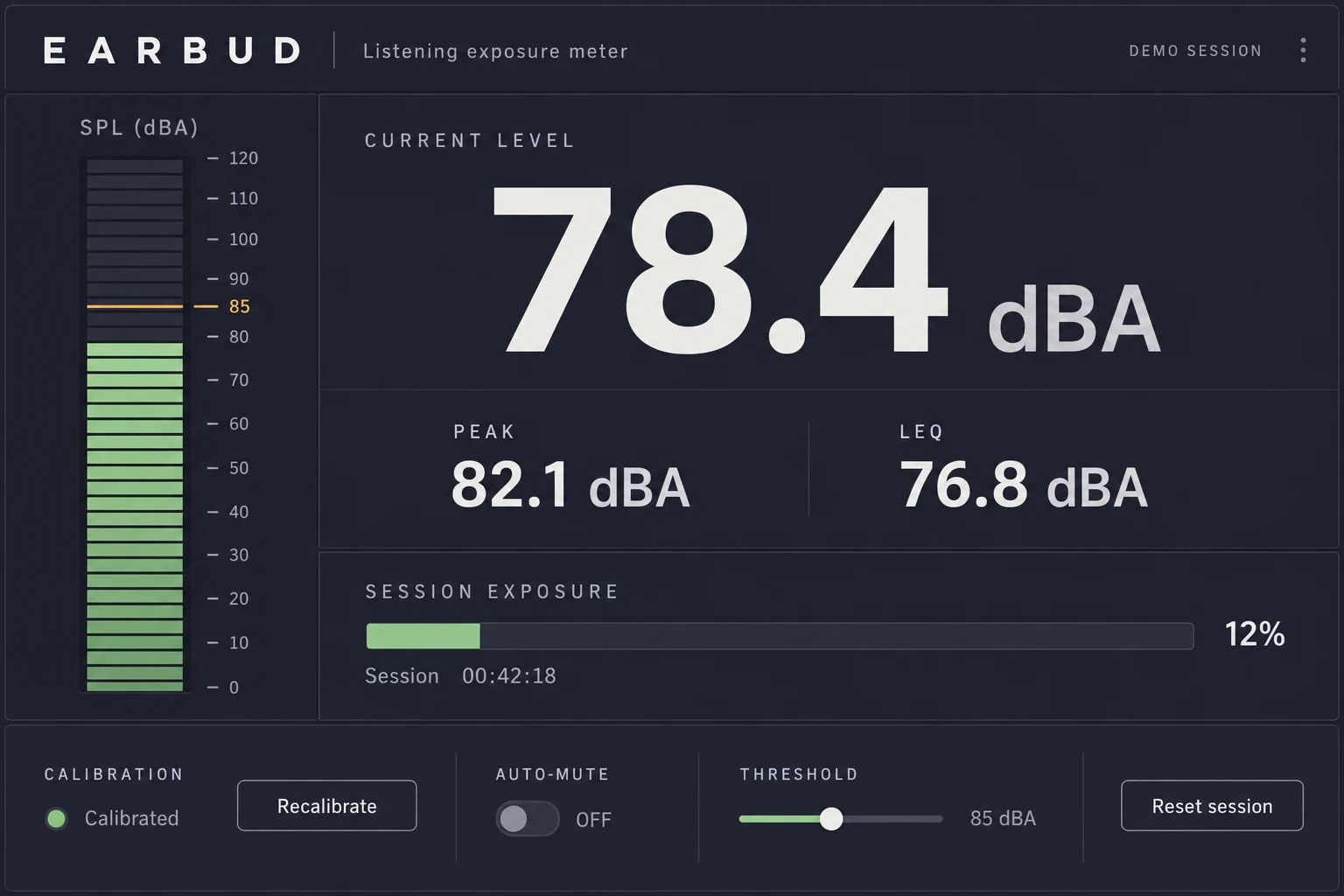The width and height of the screenshot is (1344, 896).
Task: Reset the session with Reset session button
Action: coord(1212,806)
